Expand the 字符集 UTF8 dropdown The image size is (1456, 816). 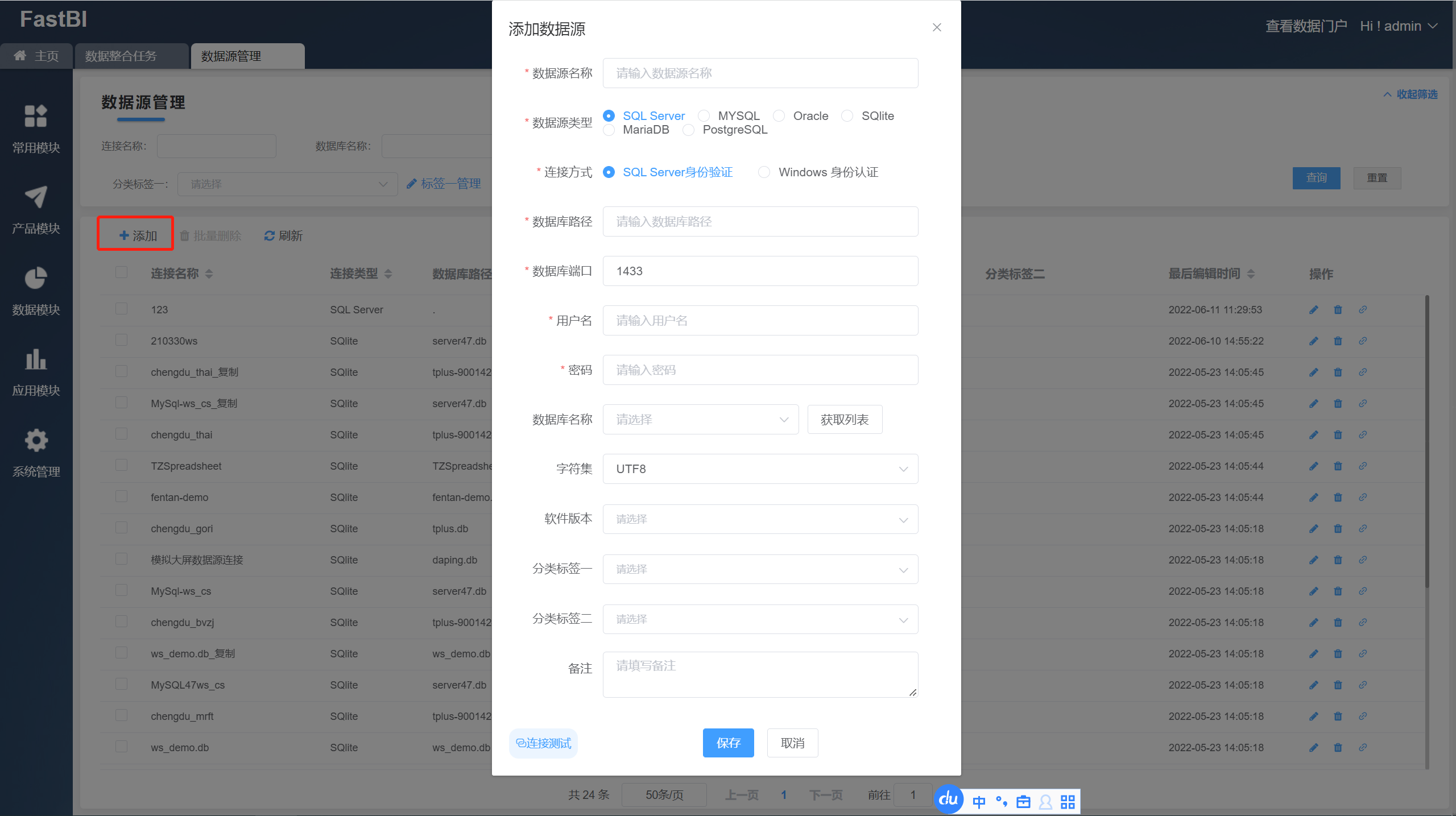[x=760, y=469]
